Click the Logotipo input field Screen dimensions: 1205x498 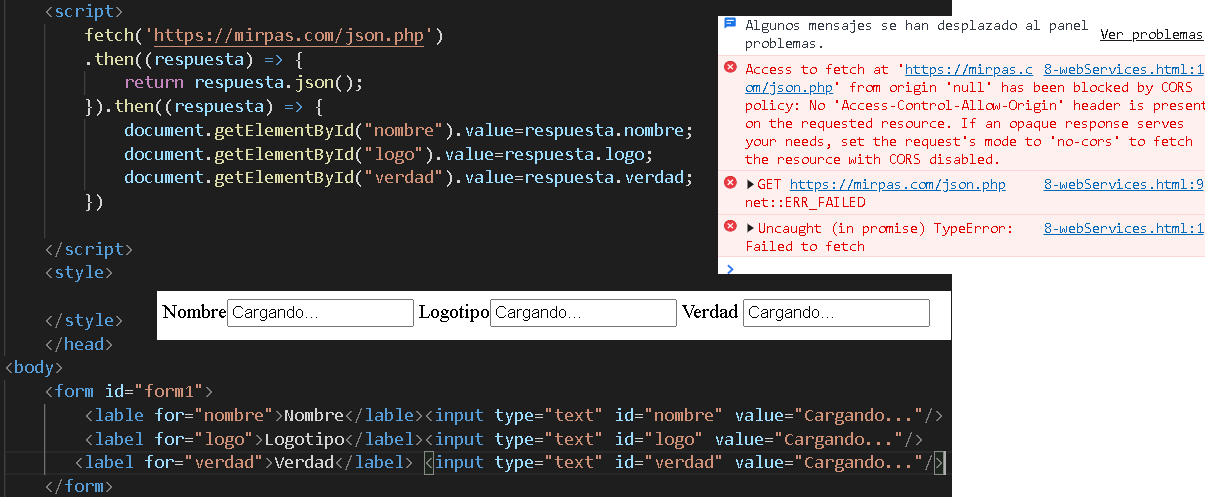(x=583, y=313)
